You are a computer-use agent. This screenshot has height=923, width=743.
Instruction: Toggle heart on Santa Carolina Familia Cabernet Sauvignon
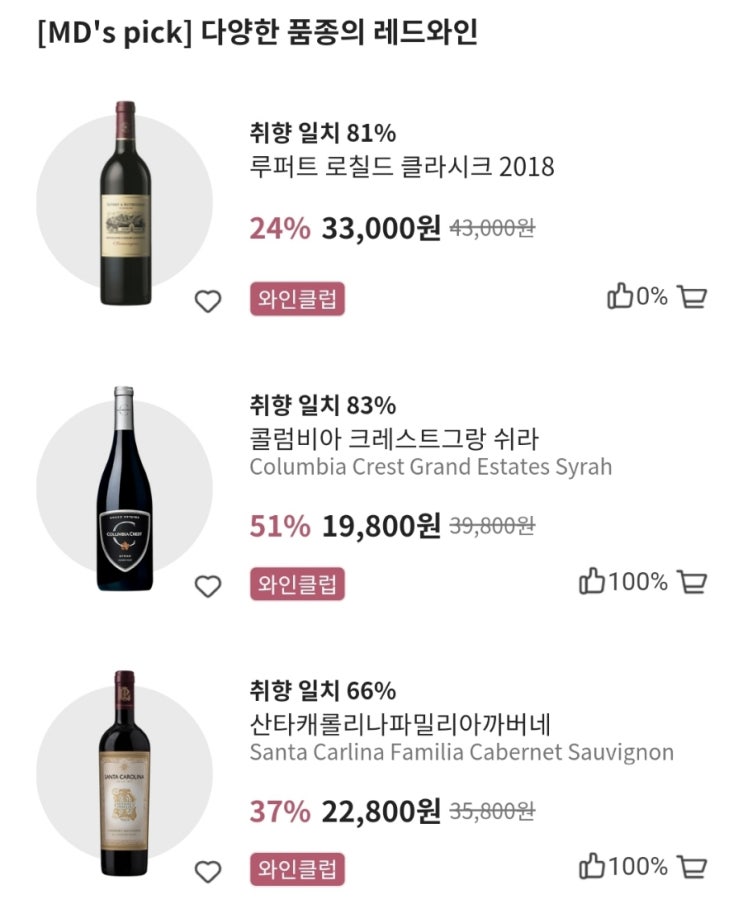click(x=207, y=871)
